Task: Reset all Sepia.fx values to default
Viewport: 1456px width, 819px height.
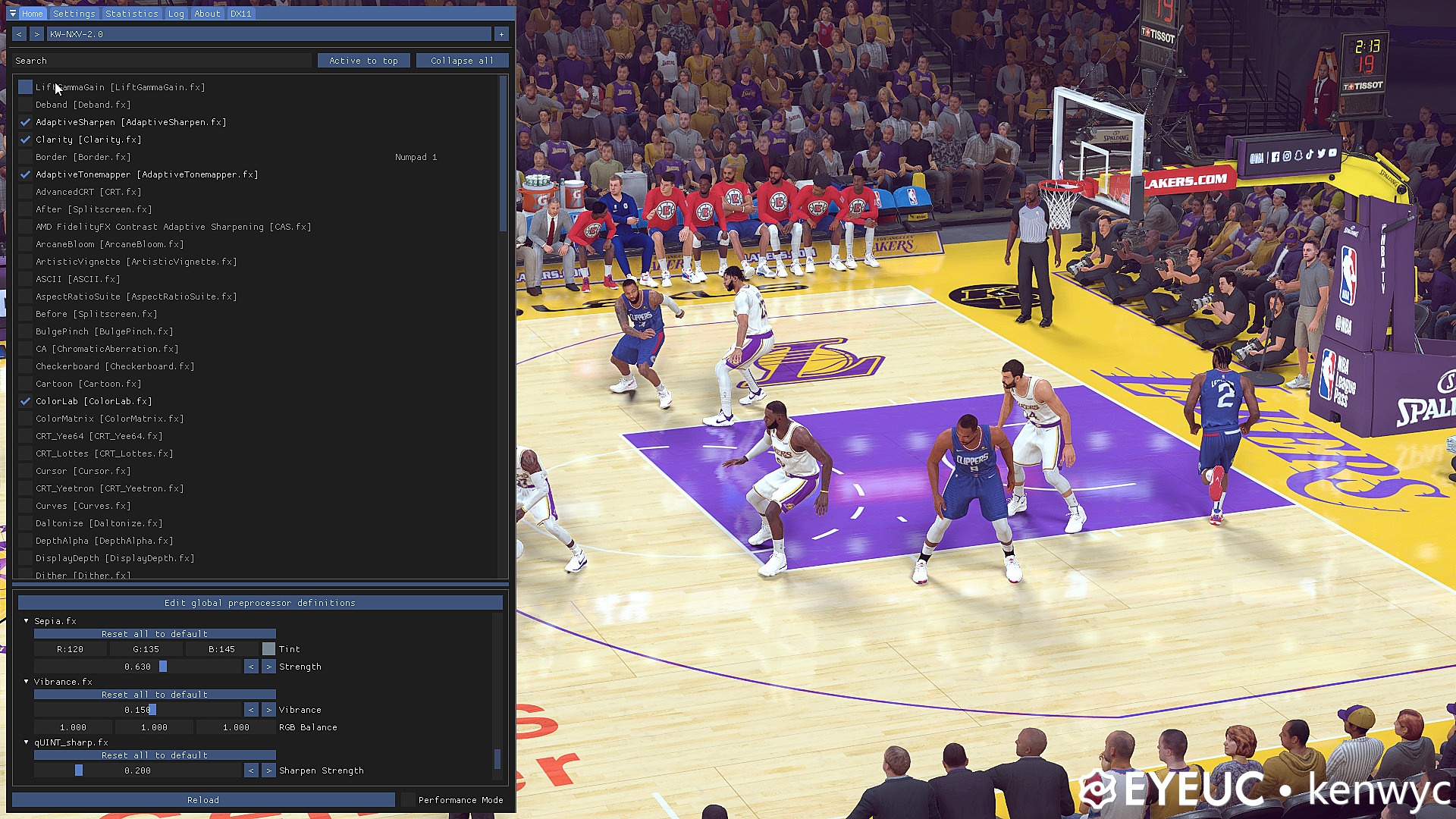Action: [x=155, y=634]
